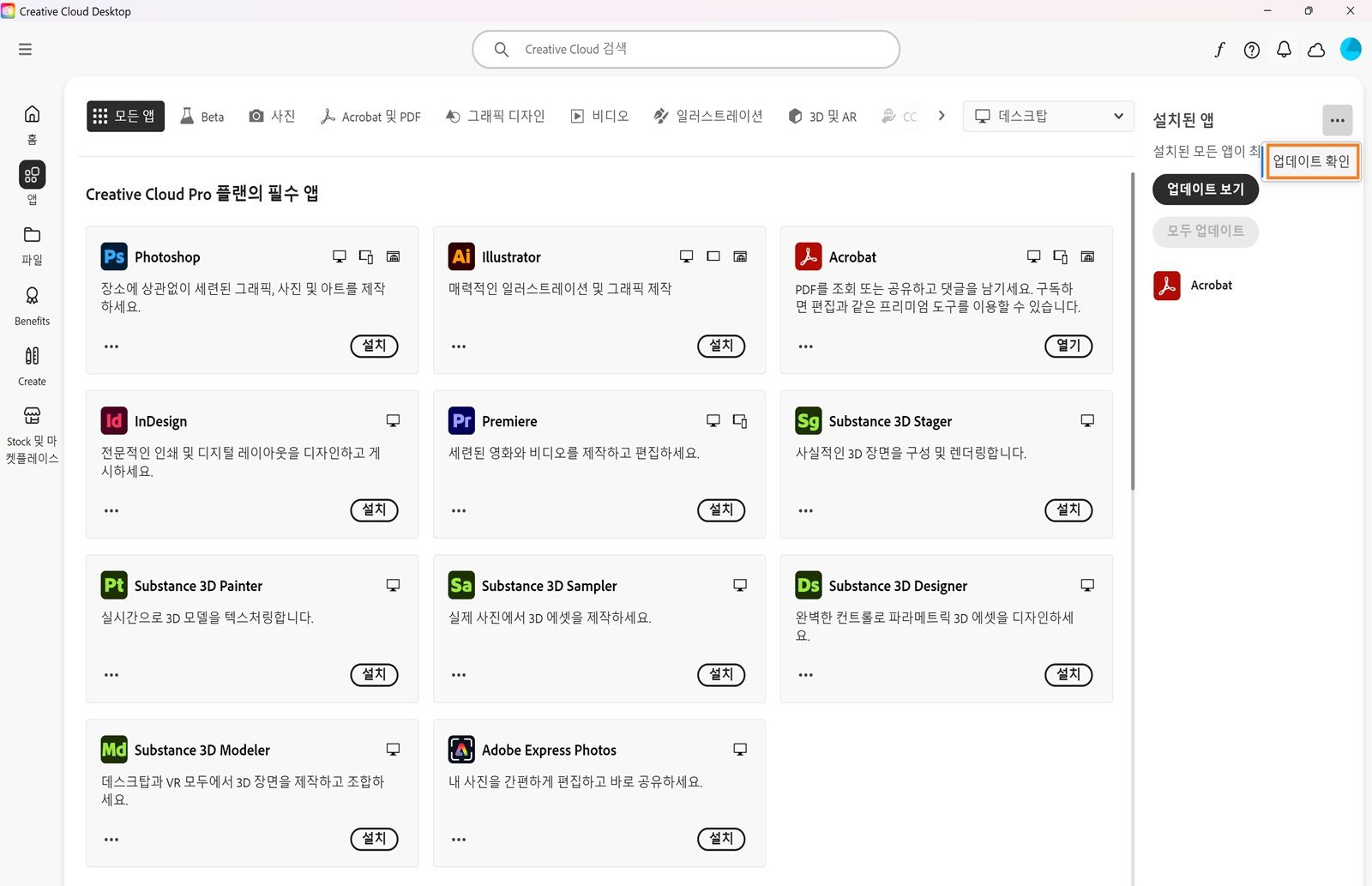This screenshot has height=886, width=1372.
Task: Open the 데스크탑 device filter dropdown
Action: [x=1048, y=116]
